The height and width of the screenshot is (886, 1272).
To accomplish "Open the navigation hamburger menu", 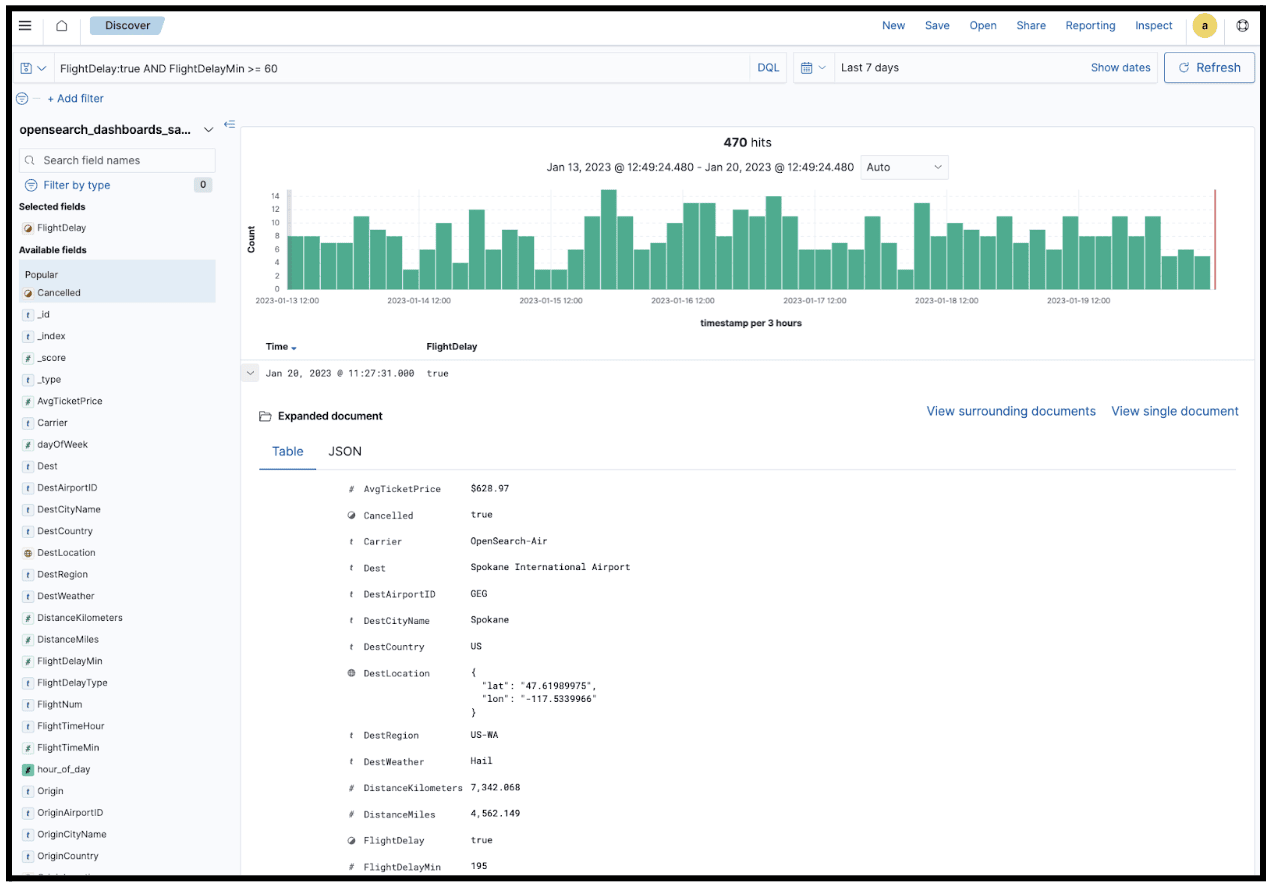I will (x=25, y=26).
